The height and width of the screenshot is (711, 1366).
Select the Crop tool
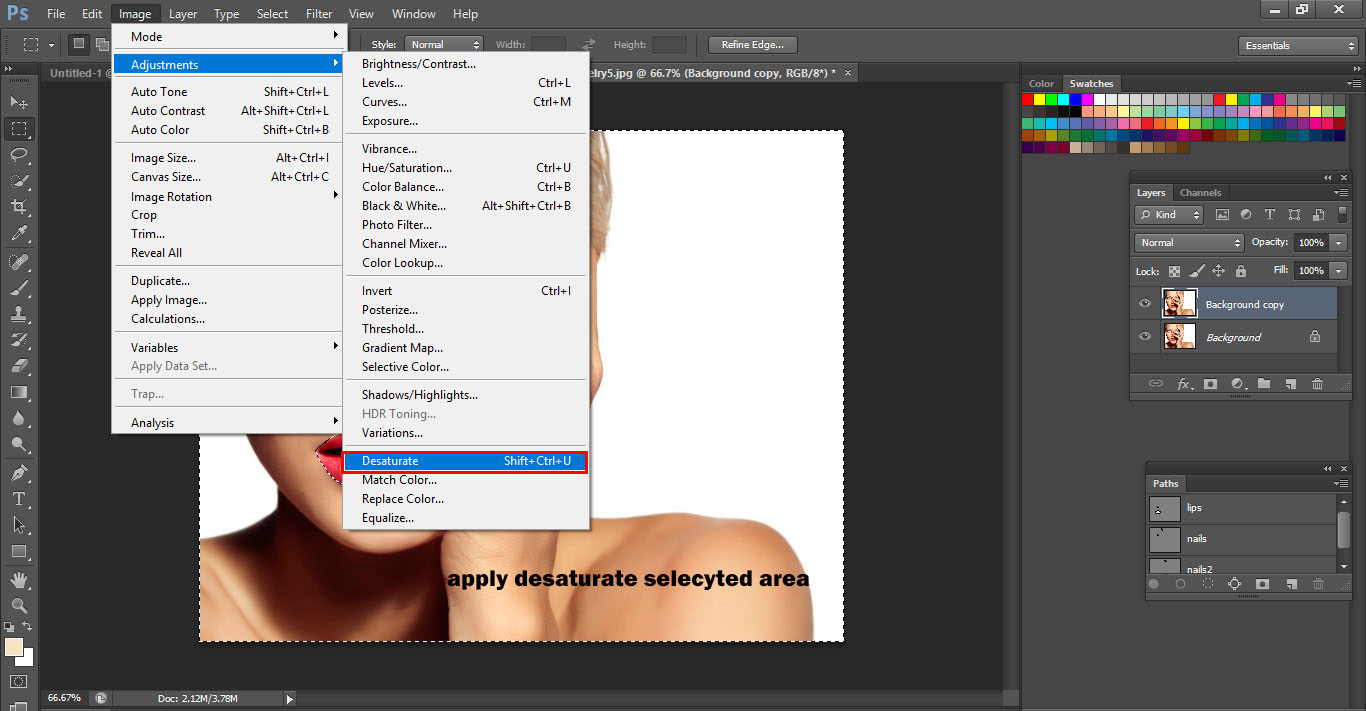pyautogui.click(x=18, y=204)
